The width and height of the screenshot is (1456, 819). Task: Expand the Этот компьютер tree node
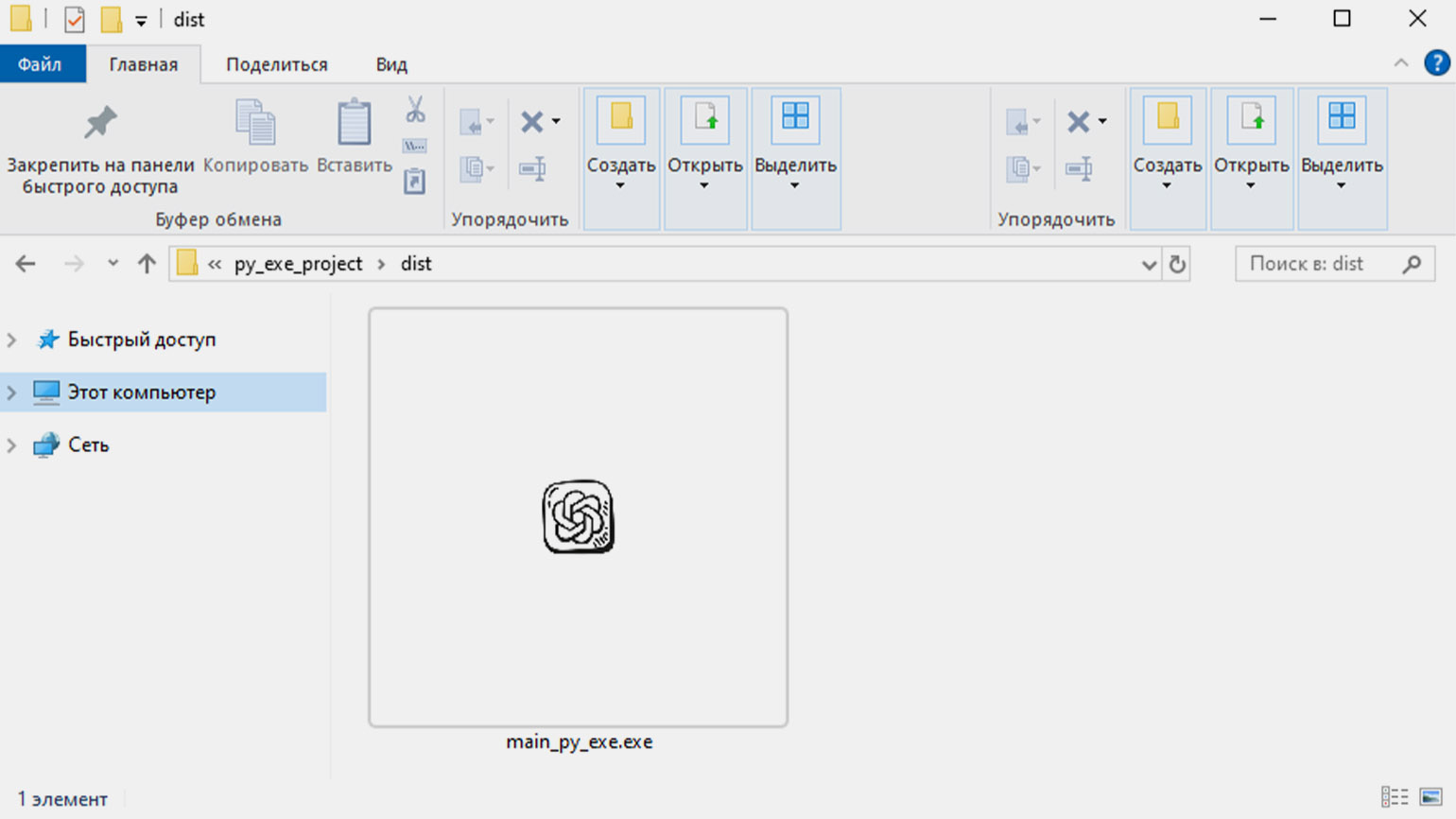[12, 392]
